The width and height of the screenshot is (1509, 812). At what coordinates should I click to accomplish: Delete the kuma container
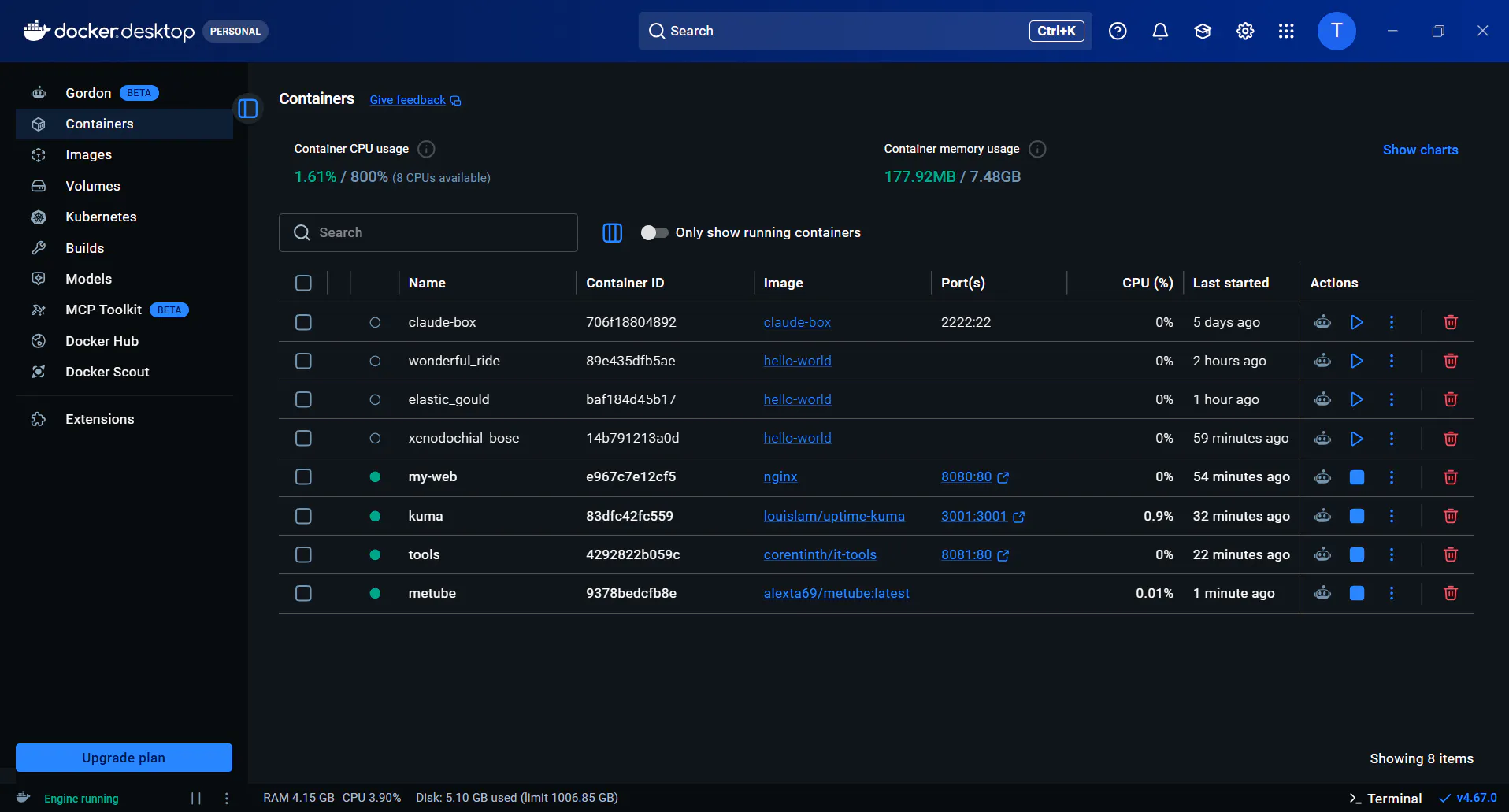click(1450, 516)
